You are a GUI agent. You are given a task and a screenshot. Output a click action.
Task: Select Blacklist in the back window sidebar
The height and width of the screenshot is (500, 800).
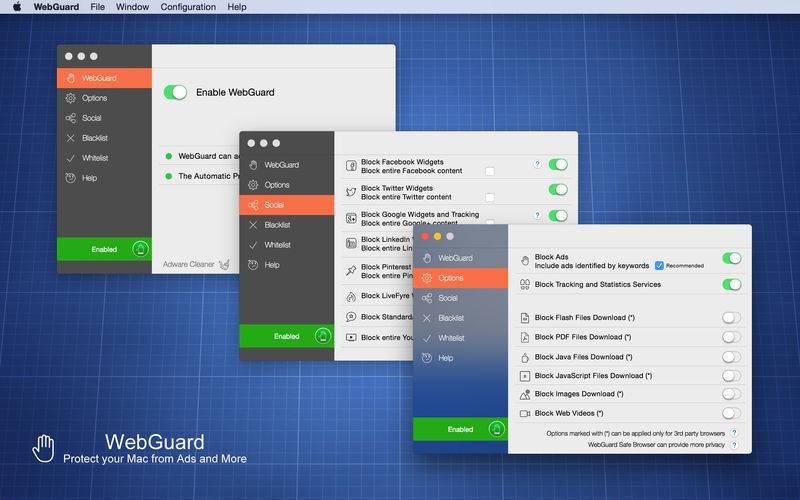click(x=104, y=138)
